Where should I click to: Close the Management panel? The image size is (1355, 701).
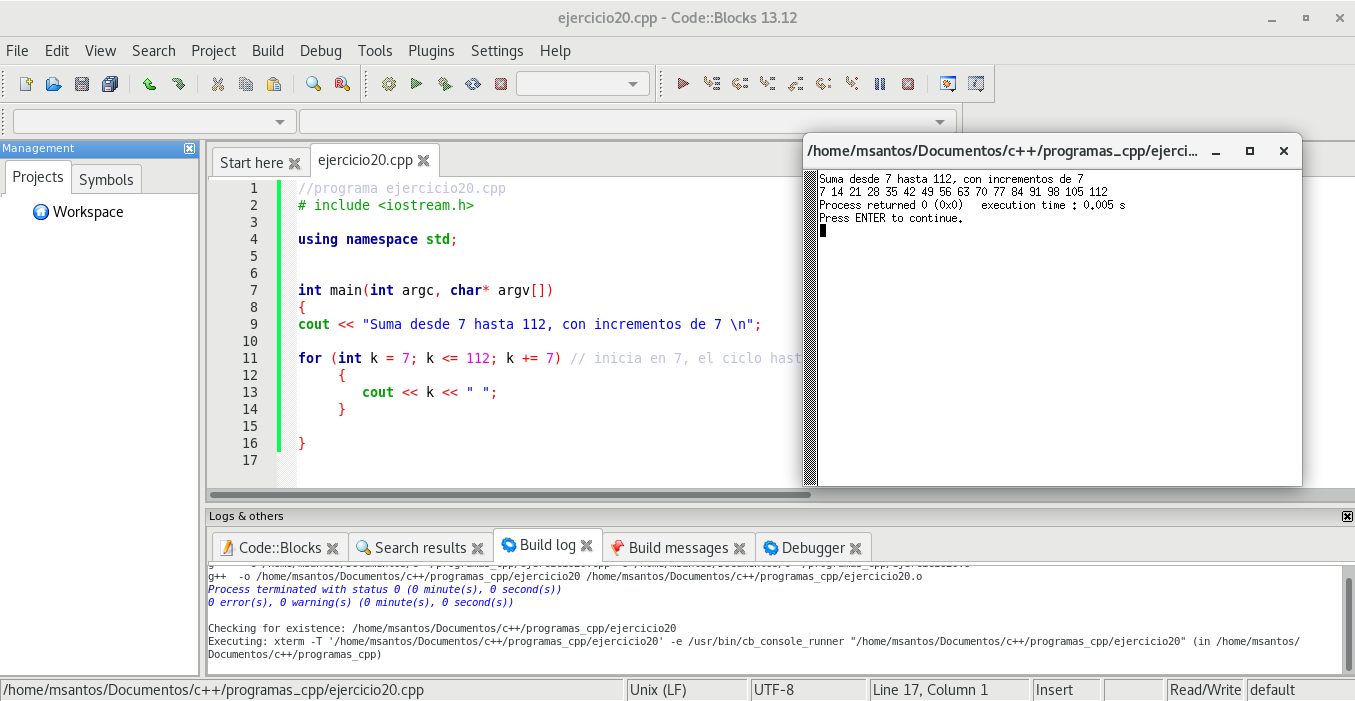pos(190,148)
